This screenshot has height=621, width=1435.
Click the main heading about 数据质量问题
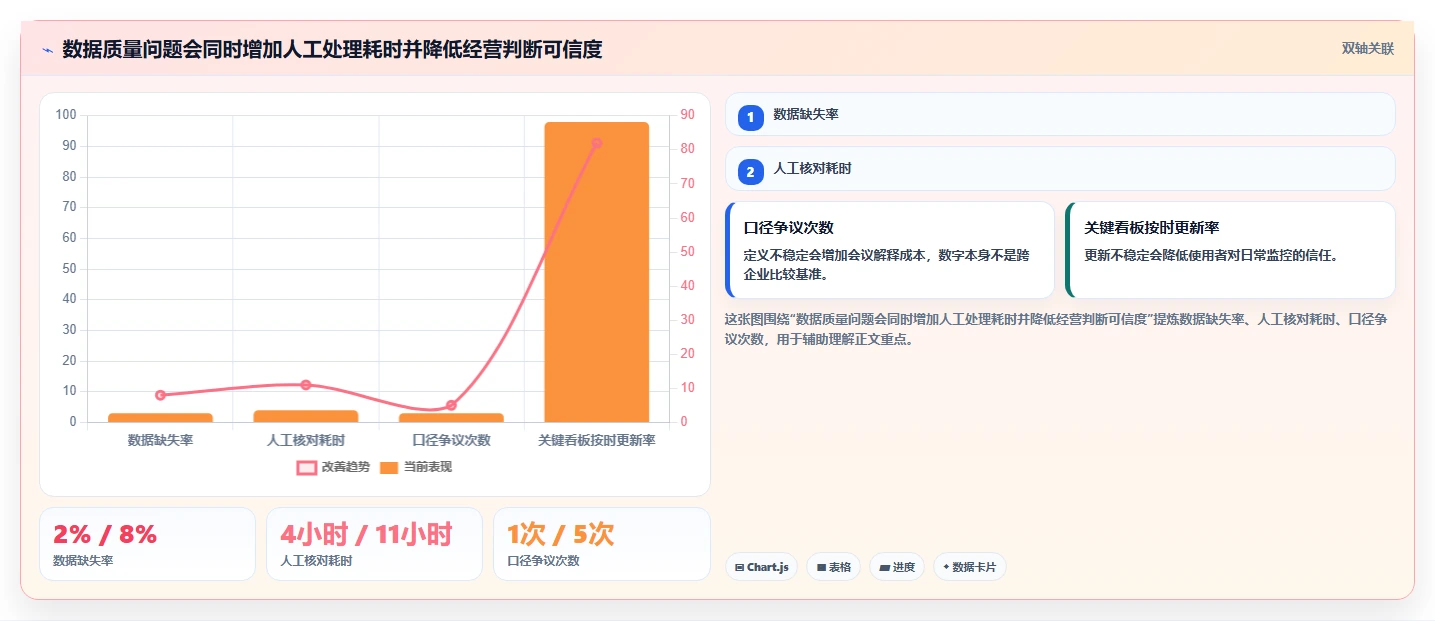(x=332, y=49)
